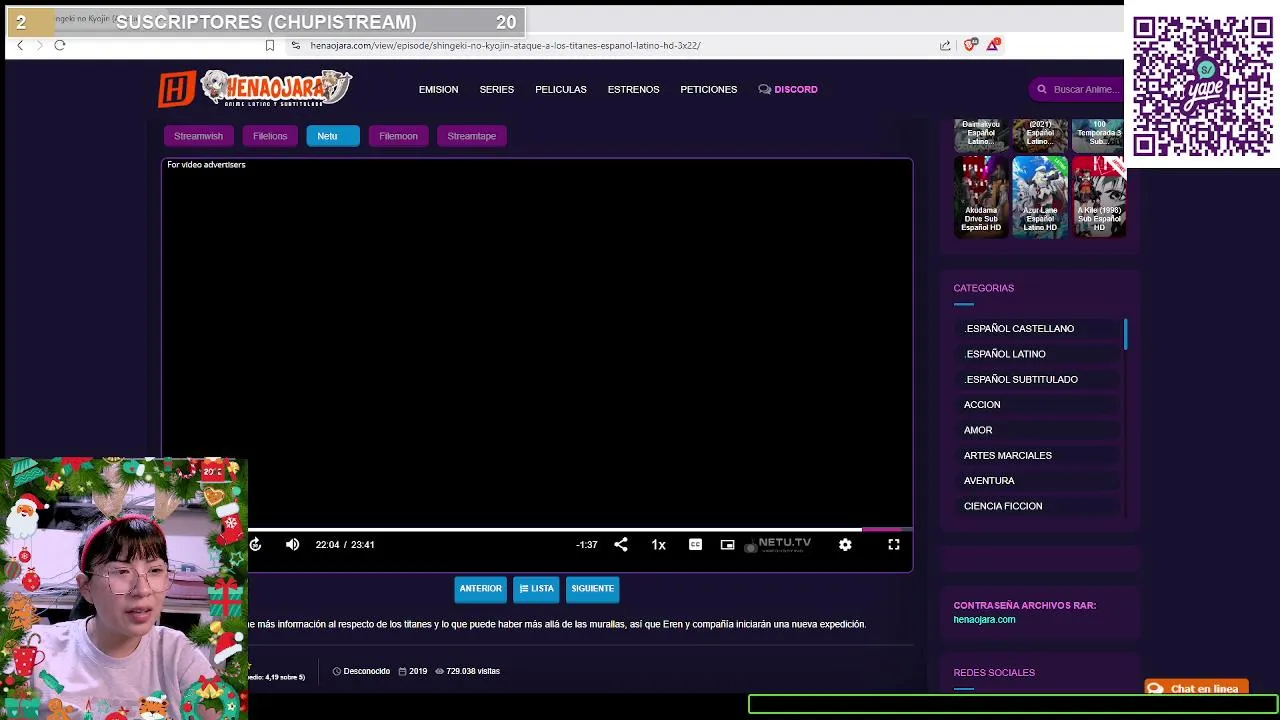Click the skip-forward icon in the player

pyautogui.click(x=256, y=544)
